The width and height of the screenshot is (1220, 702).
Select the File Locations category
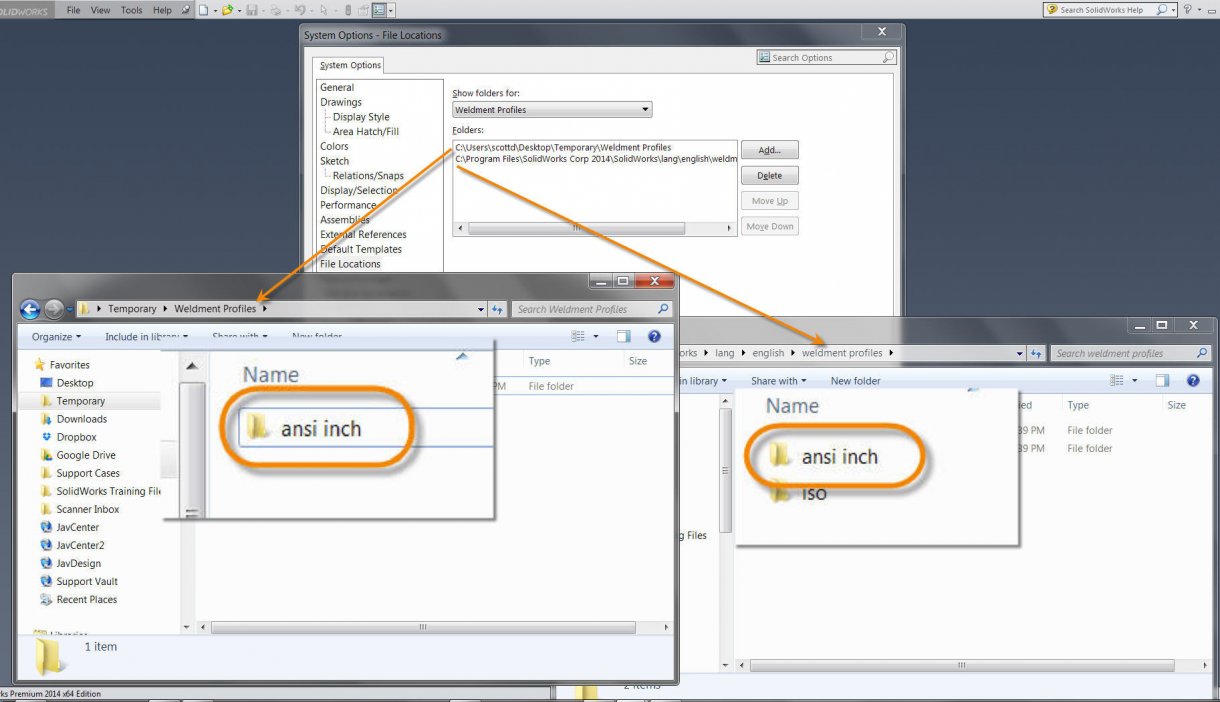350,264
